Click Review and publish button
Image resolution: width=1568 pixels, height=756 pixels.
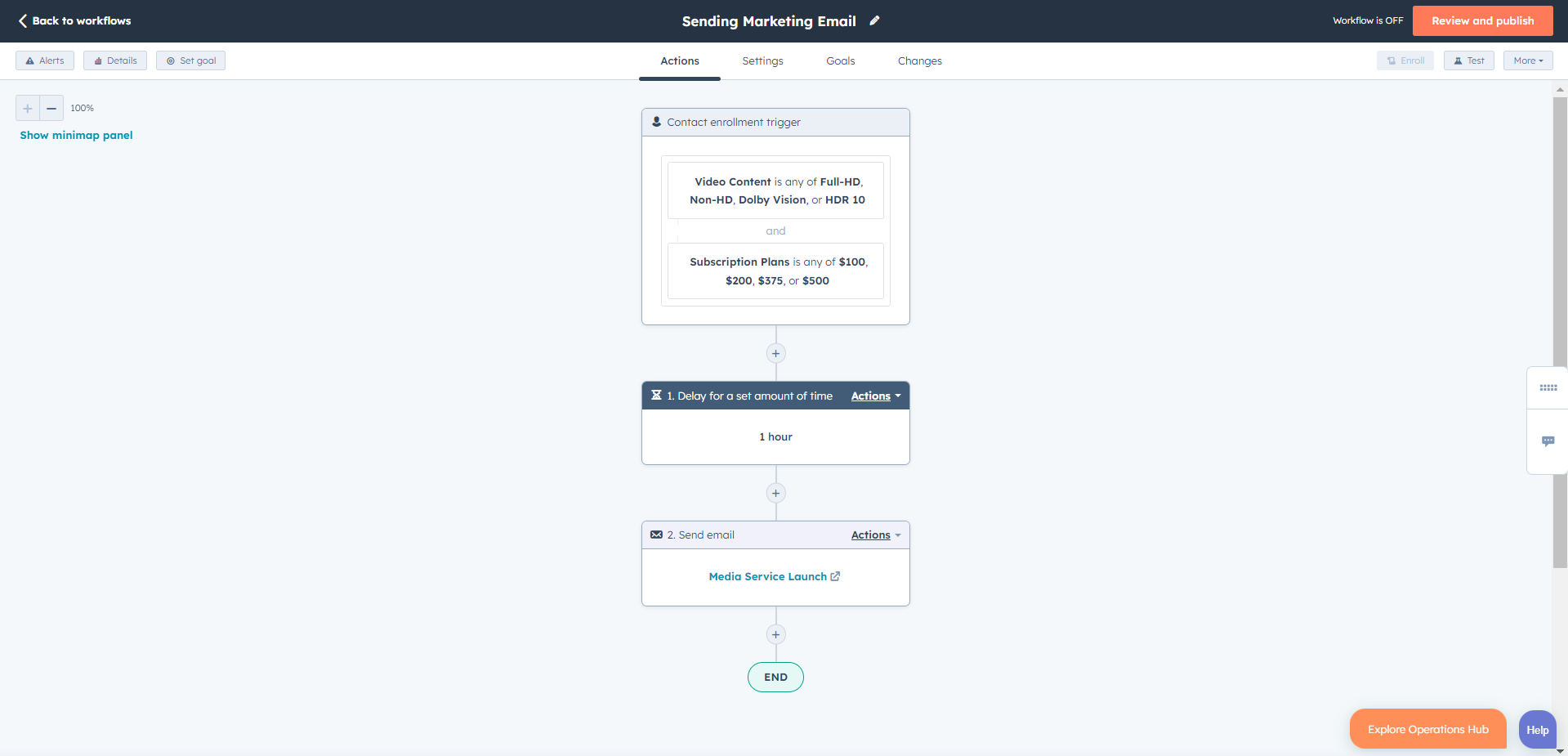[1482, 21]
